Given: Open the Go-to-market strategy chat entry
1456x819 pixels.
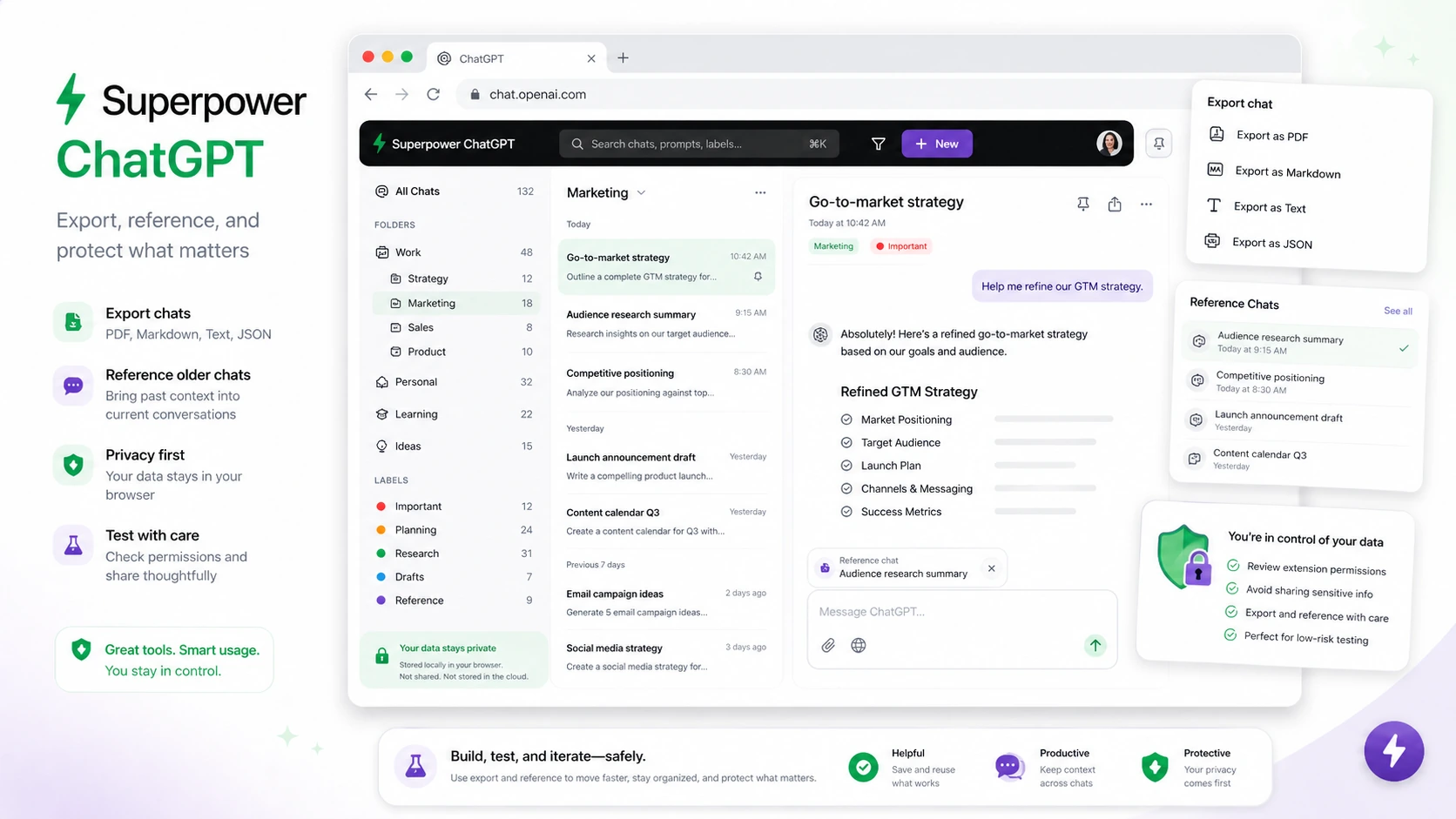Looking at the screenshot, I should click(666, 266).
